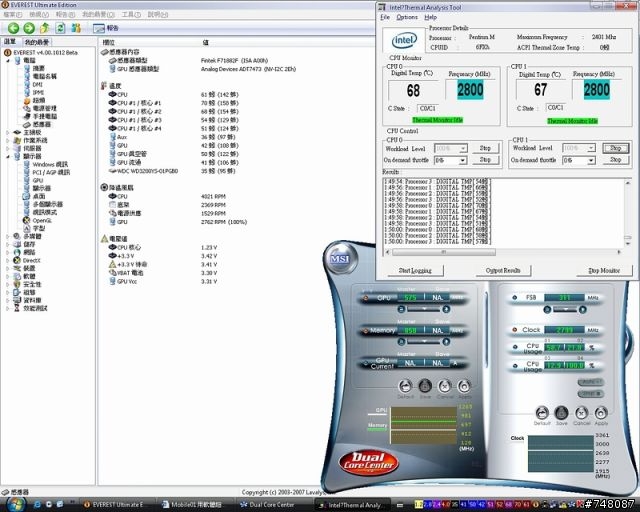Click the Up level arrow in EVEREST toolbar
640x512 pixels.
coord(44,28)
